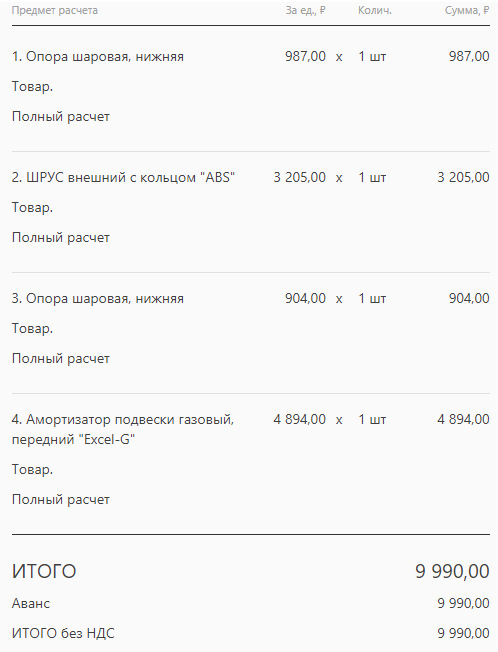The image size is (498, 652).
Task: Click the 'Колич.' column header
Action: tap(375, 10)
